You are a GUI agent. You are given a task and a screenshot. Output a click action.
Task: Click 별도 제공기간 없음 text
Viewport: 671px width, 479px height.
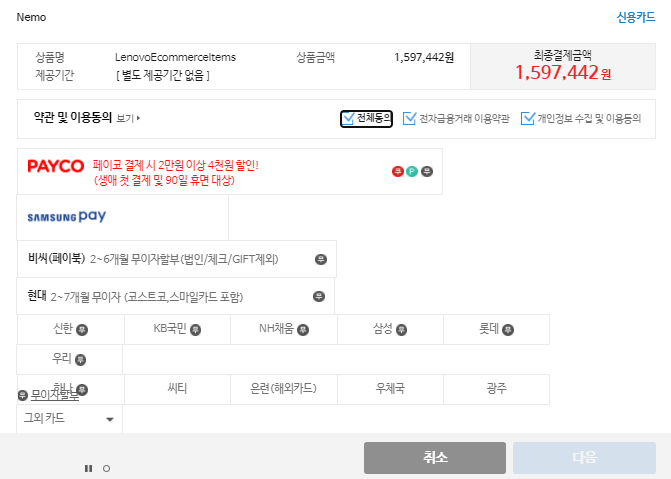[x=163, y=76]
